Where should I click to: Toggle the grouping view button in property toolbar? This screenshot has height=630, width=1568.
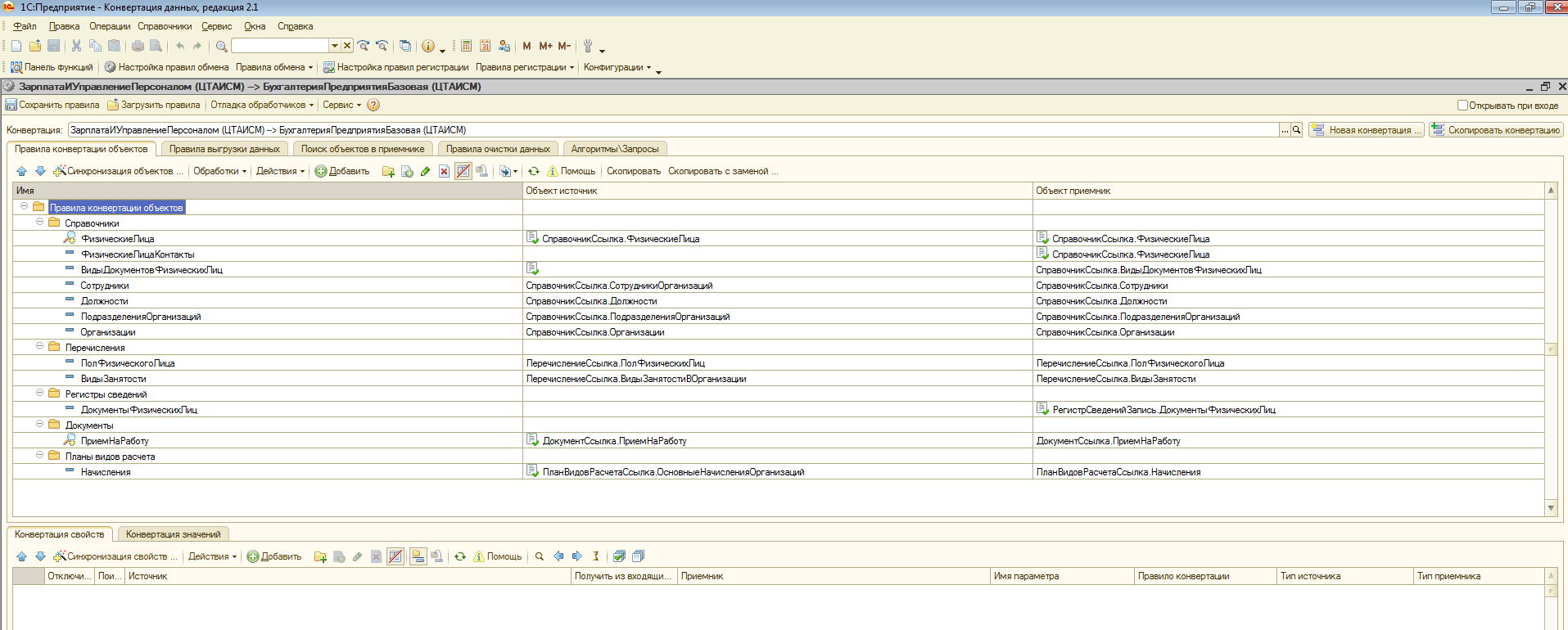point(418,556)
